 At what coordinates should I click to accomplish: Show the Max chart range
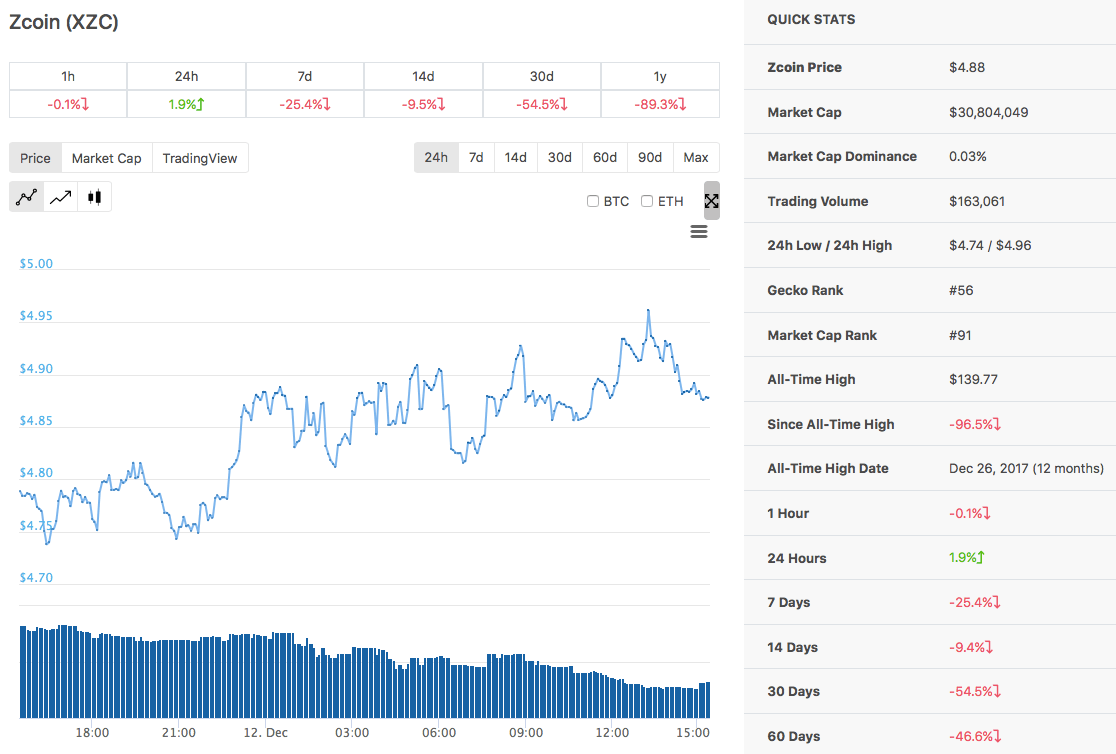(x=696, y=157)
